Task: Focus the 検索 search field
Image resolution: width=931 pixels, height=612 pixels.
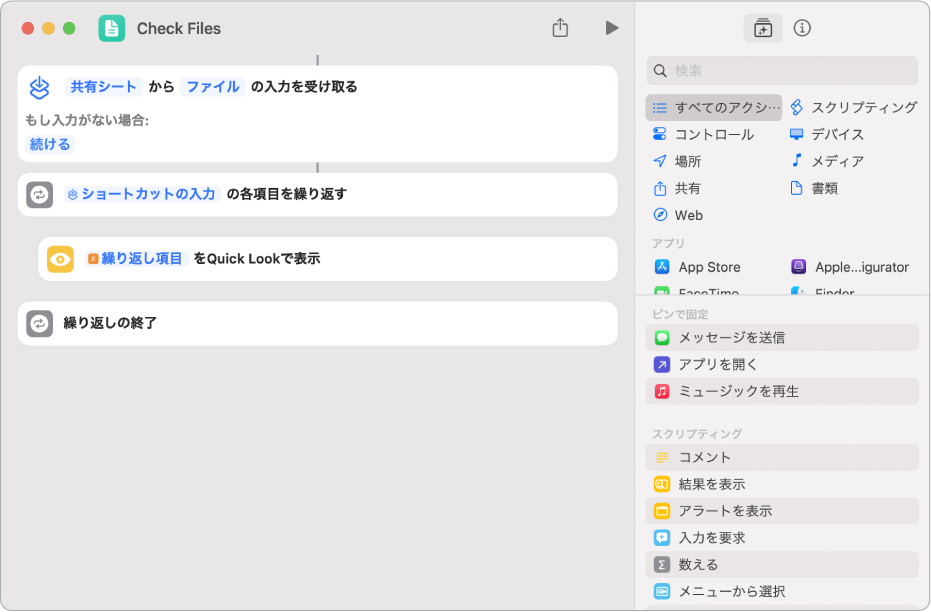Action: (x=782, y=71)
